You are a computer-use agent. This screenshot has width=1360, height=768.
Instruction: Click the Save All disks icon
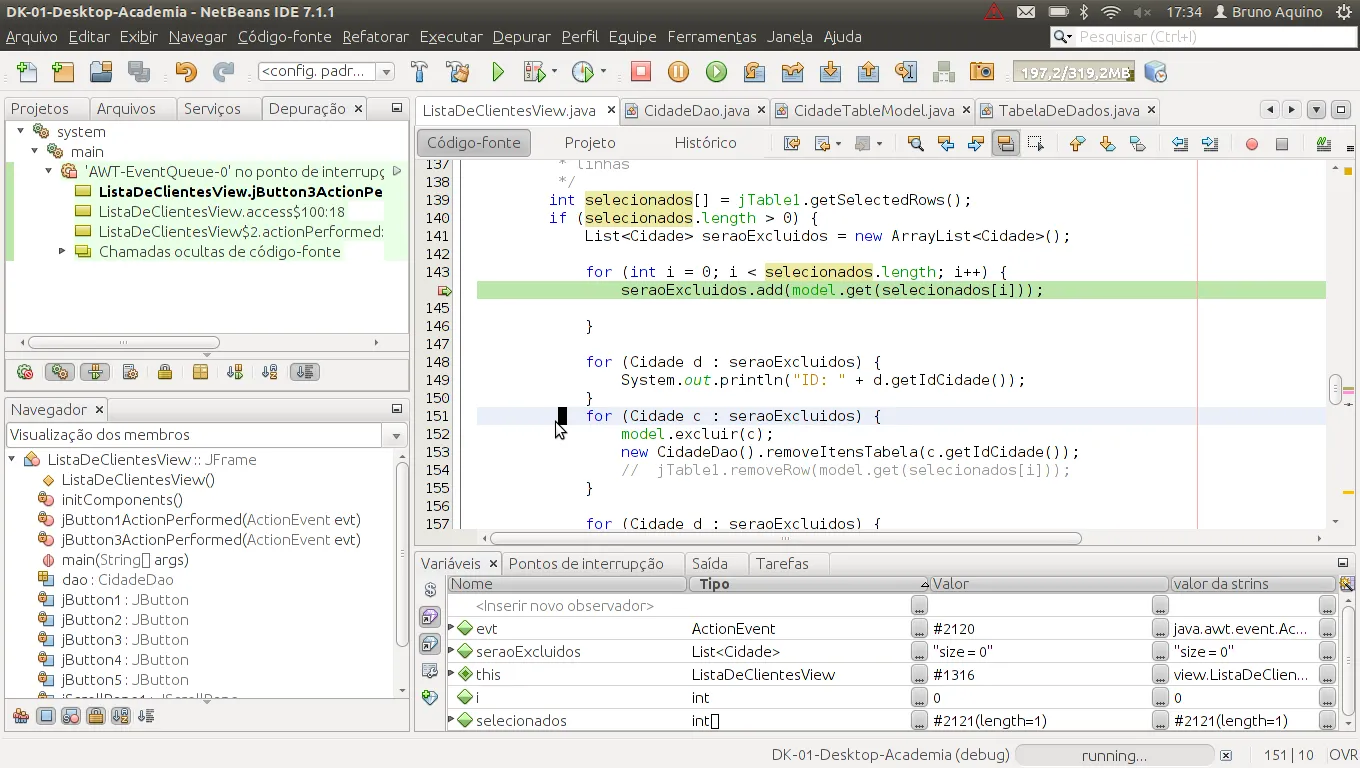tap(139, 72)
